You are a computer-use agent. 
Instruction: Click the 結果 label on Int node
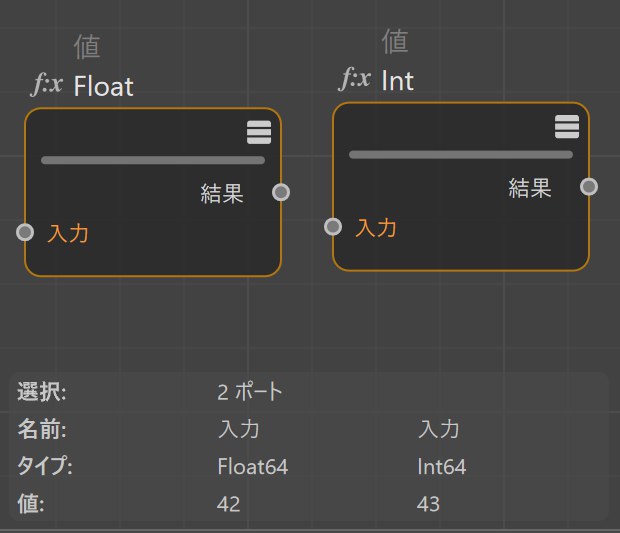[530, 188]
